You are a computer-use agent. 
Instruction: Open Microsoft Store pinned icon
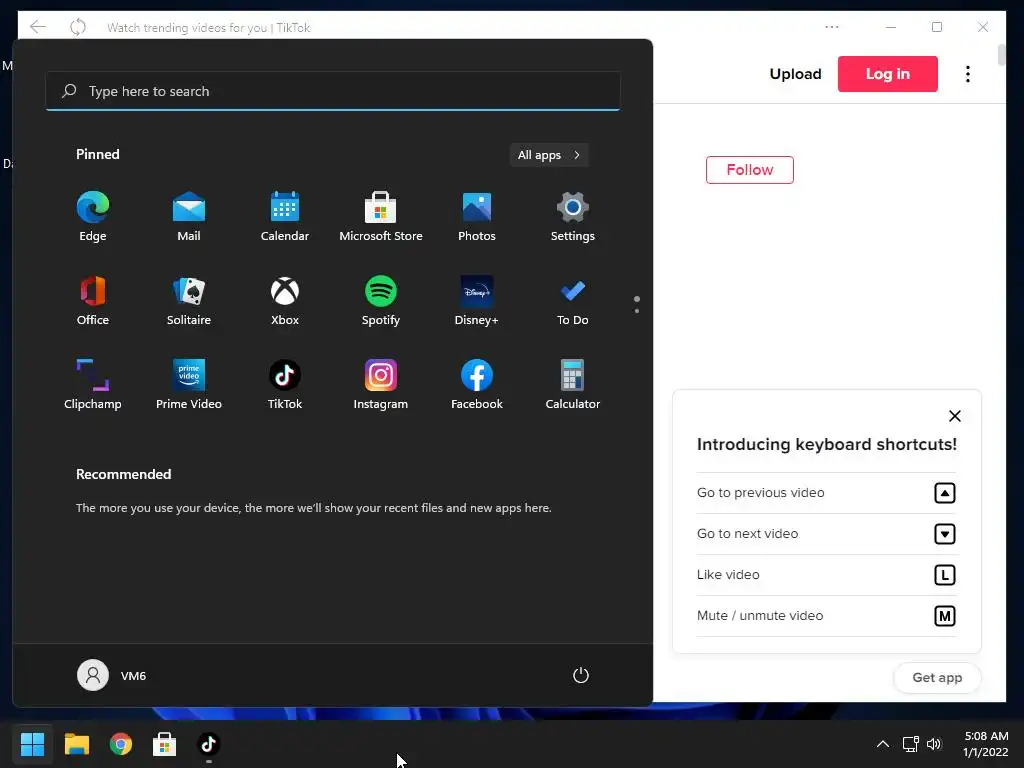[381, 217]
